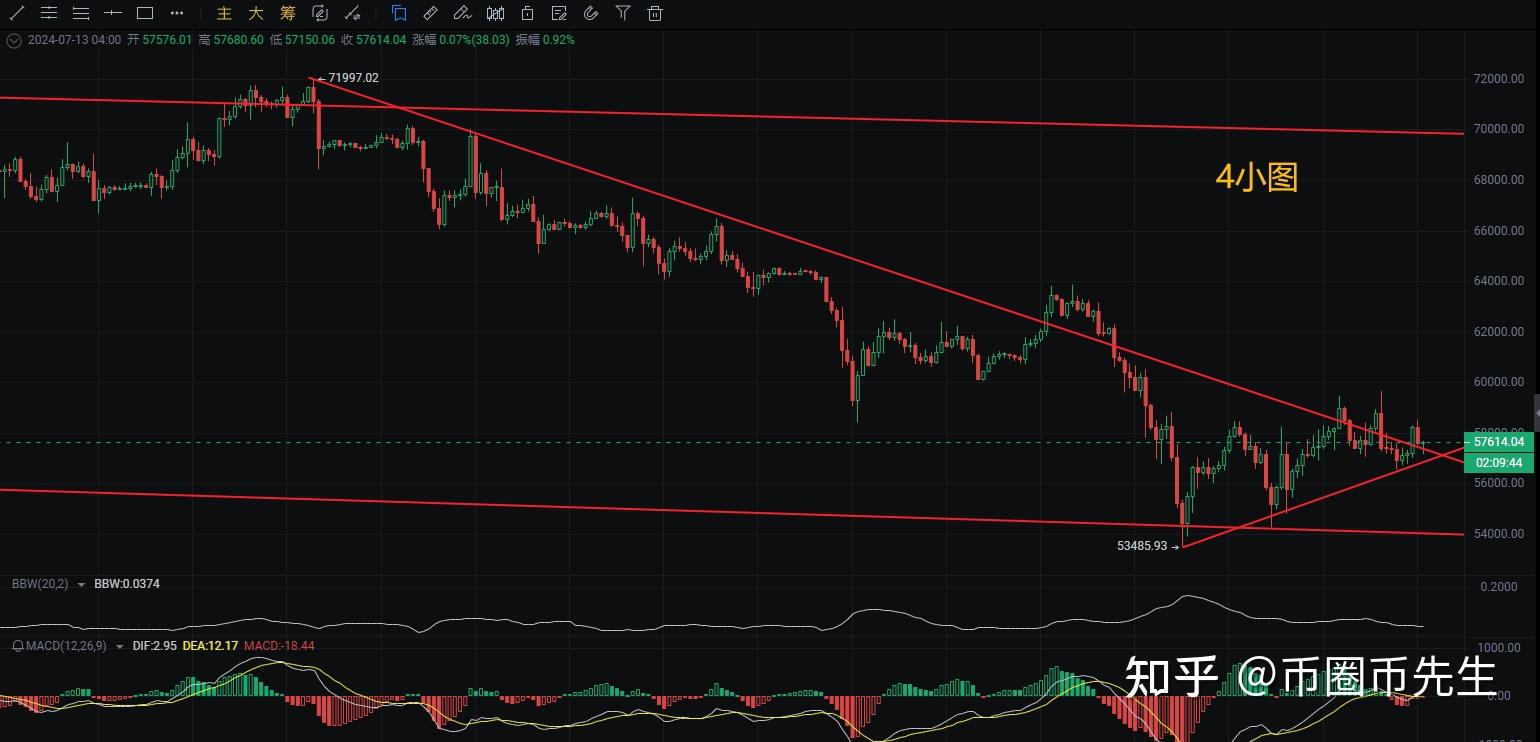This screenshot has height=742, width=1540.
Task: Click the MACD:-18.44 value label
Action: (279, 646)
